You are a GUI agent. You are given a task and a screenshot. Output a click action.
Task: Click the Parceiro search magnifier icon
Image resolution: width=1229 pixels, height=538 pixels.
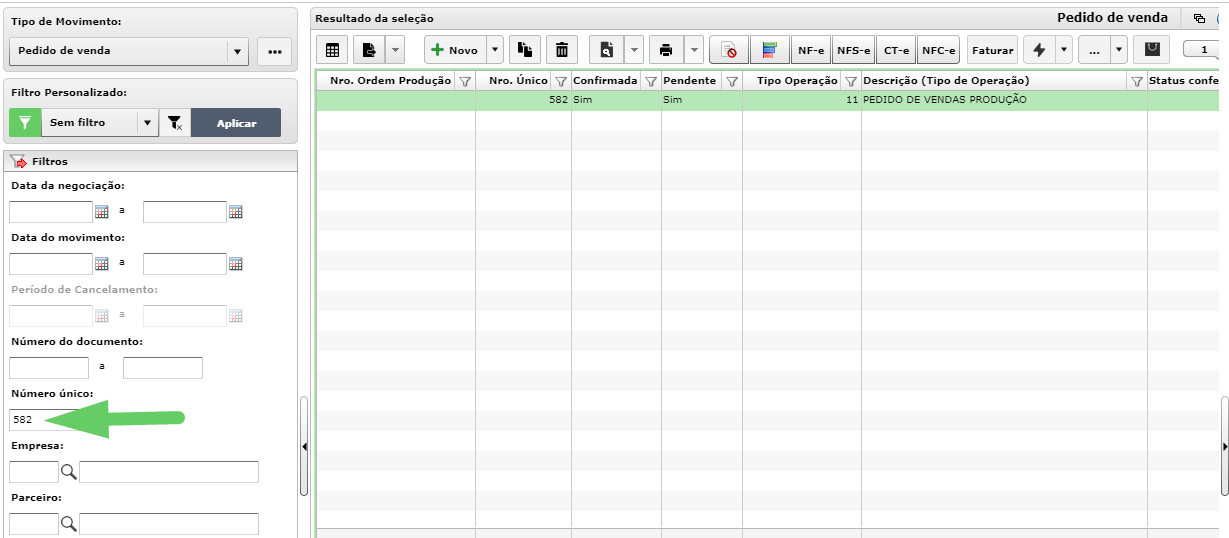pyautogui.click(x=69, y=523)
